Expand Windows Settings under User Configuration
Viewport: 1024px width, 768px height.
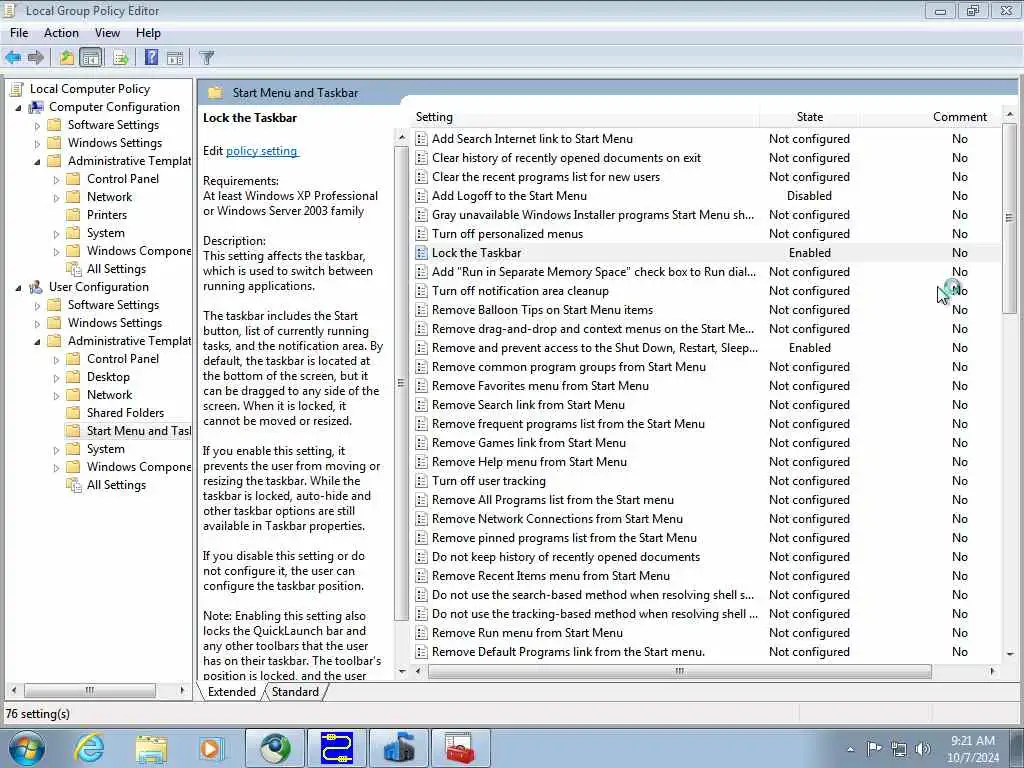pos(37,323)
